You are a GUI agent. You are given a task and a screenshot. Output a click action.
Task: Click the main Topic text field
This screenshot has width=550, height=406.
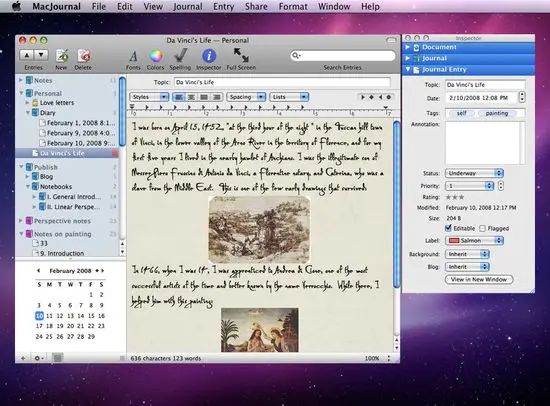click(x=282, y=82)
